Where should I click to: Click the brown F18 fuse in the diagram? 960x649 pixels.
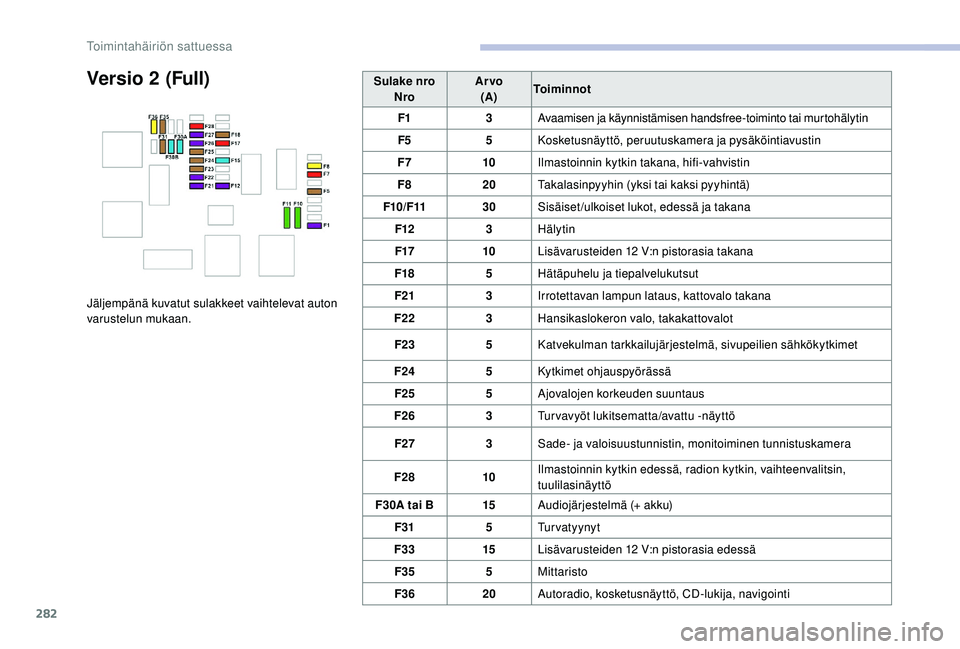(222, 135)
